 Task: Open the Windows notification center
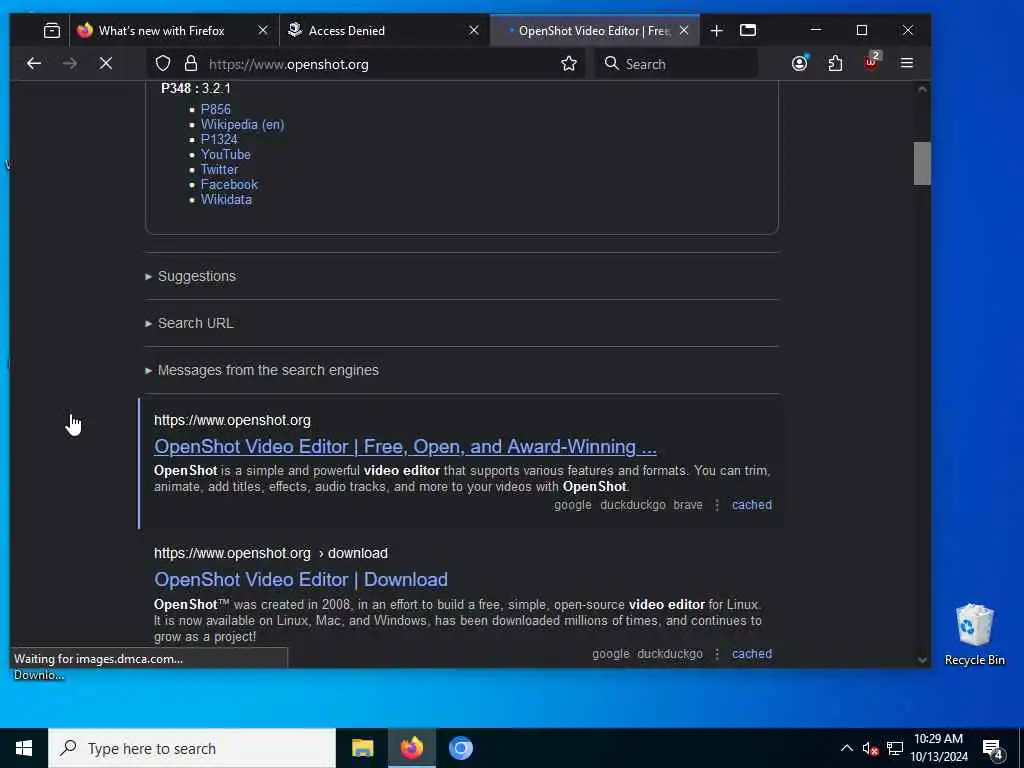pyautogui.click(x=993, y=749)
